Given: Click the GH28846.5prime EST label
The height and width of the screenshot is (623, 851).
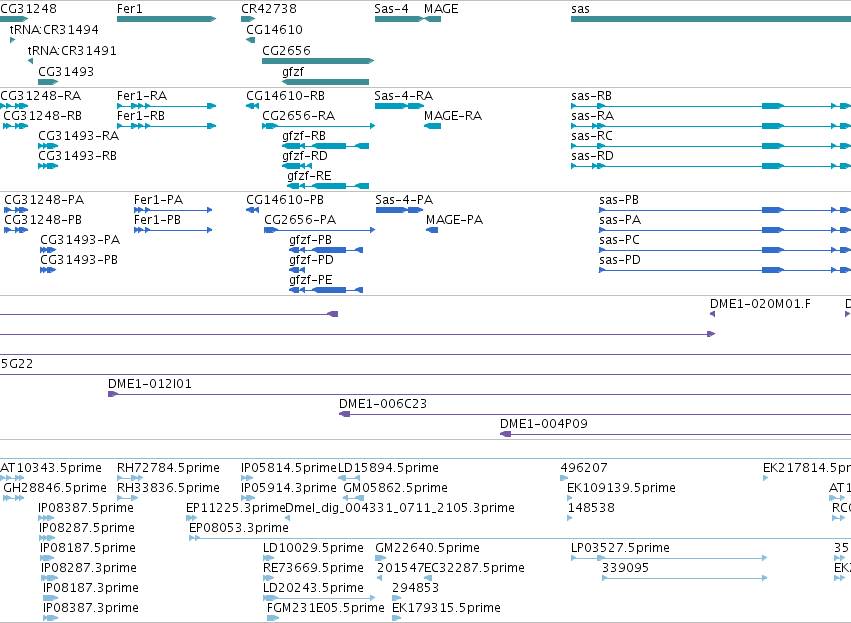Looking at the screenshot, I should pyautogui.click(x=55, y=488).
